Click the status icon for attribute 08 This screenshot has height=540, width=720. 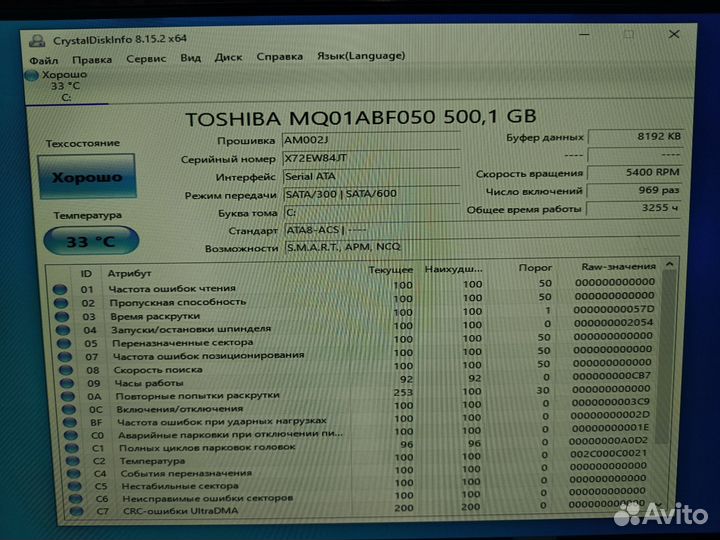click(x=66, y=370)
